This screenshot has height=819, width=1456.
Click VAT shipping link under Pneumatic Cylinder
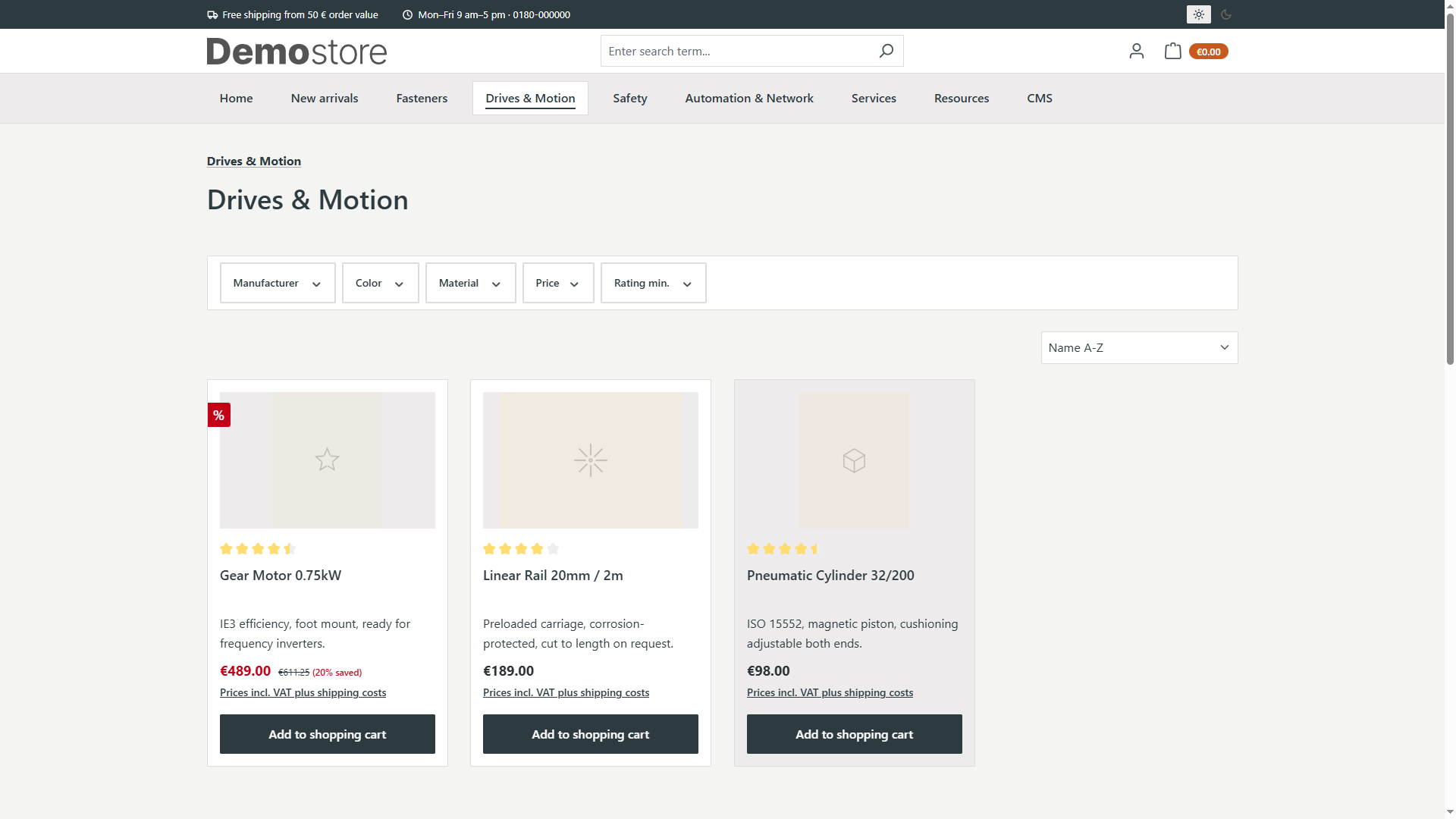click(x=830, y=692)
